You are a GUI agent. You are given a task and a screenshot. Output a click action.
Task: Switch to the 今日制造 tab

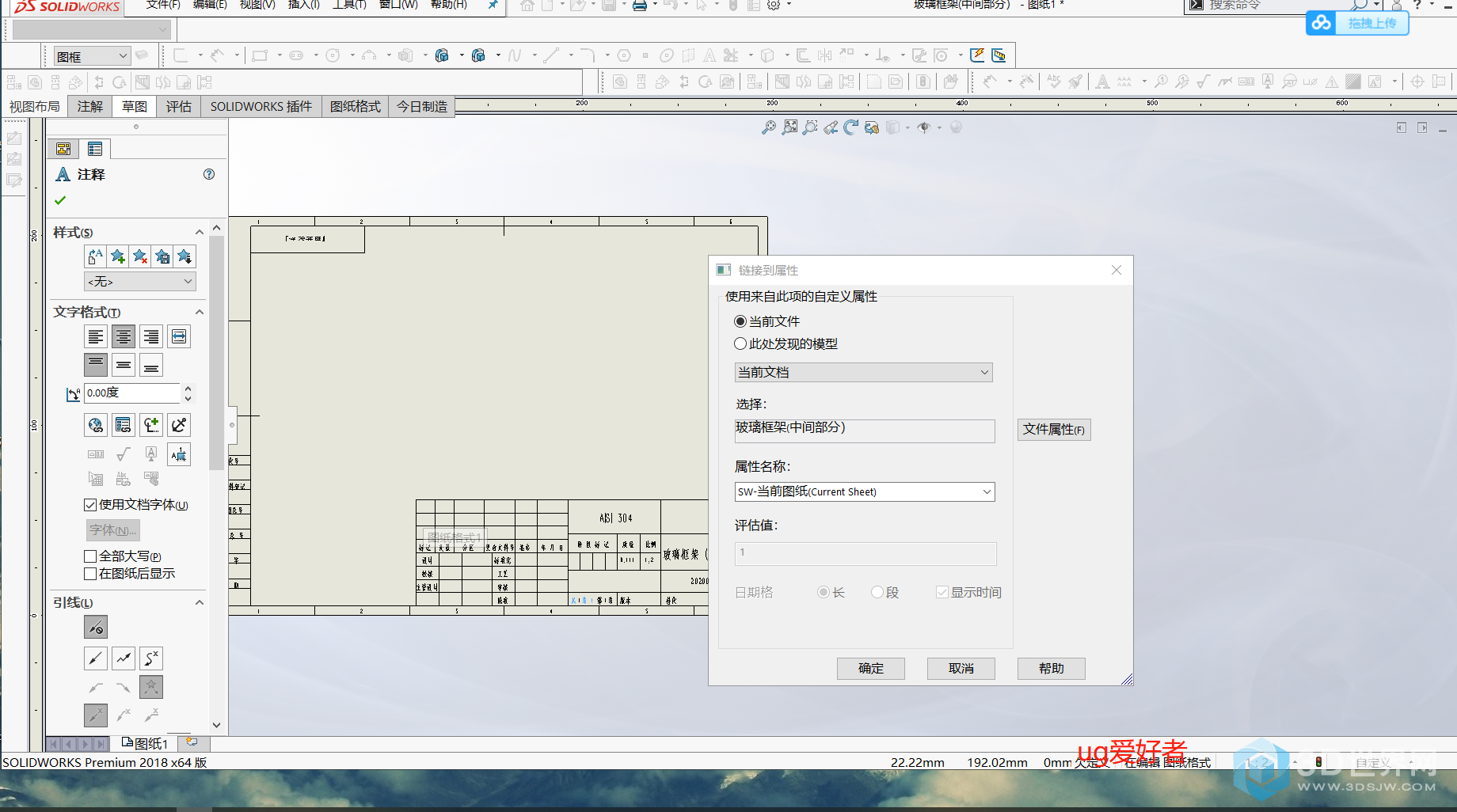click(x=422, y=106)
